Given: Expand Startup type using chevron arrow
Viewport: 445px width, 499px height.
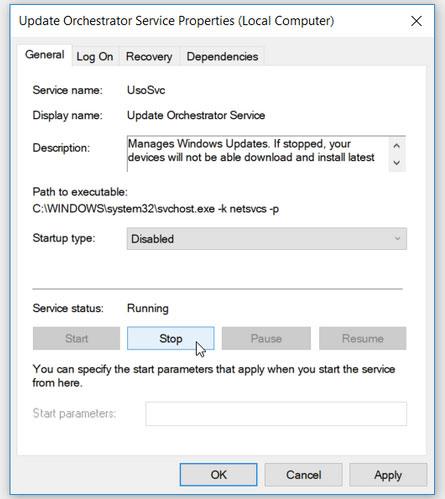Looking at the screenshot, I should [397, 239].
